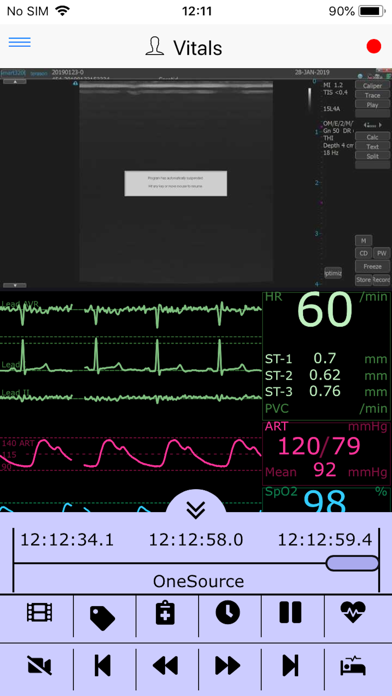Collapse the timeline panel with double chevron
392x696 pixels.
coord(196,510)
